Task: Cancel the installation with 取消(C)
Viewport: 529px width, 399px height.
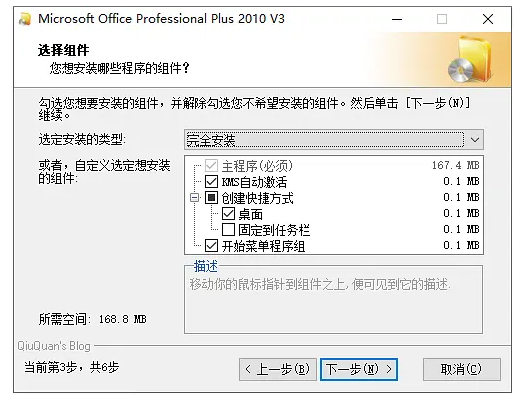Action: (x=462, y=369)
